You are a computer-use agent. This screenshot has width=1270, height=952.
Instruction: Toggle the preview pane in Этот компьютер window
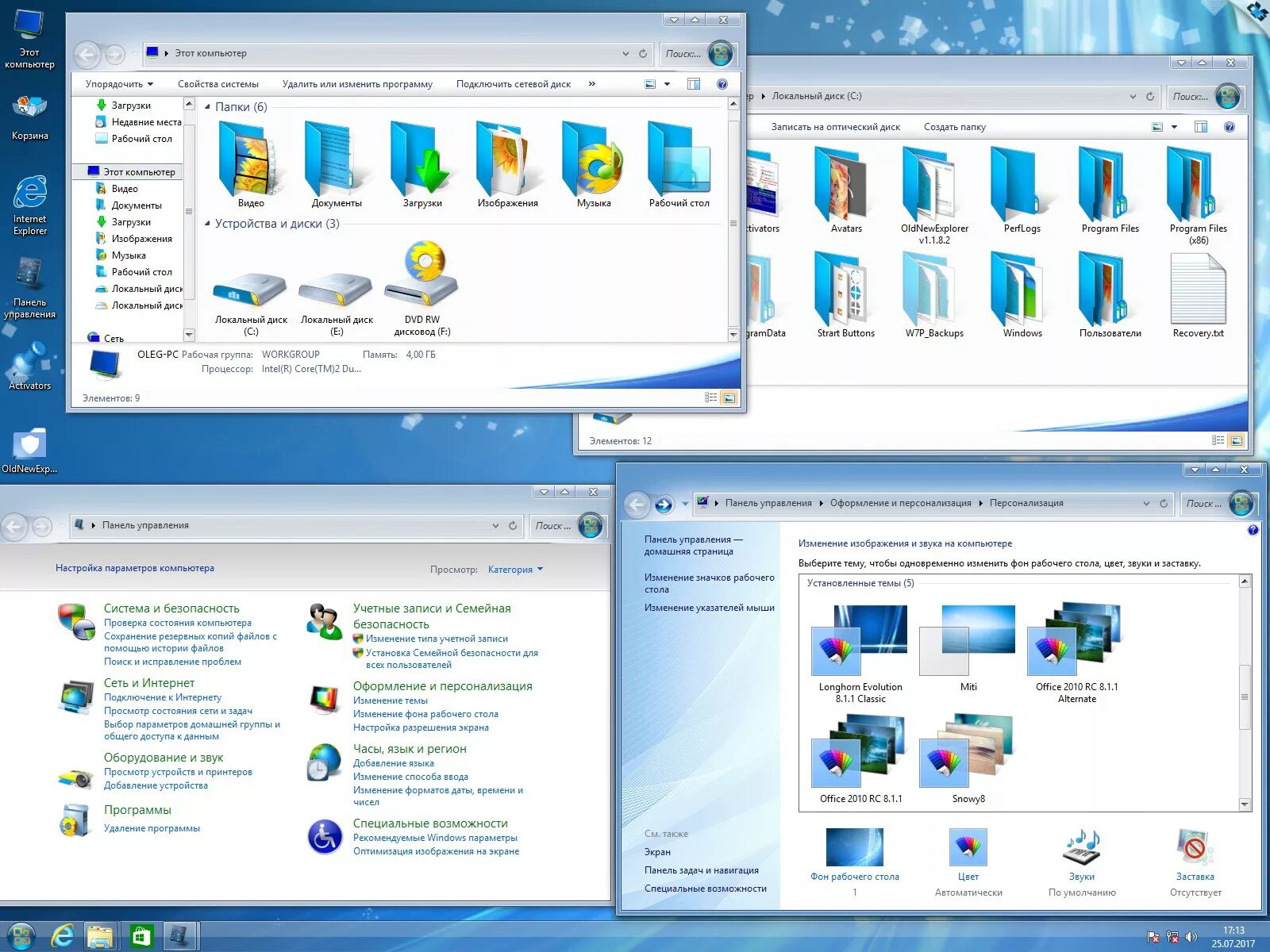[x=694, y=84]
